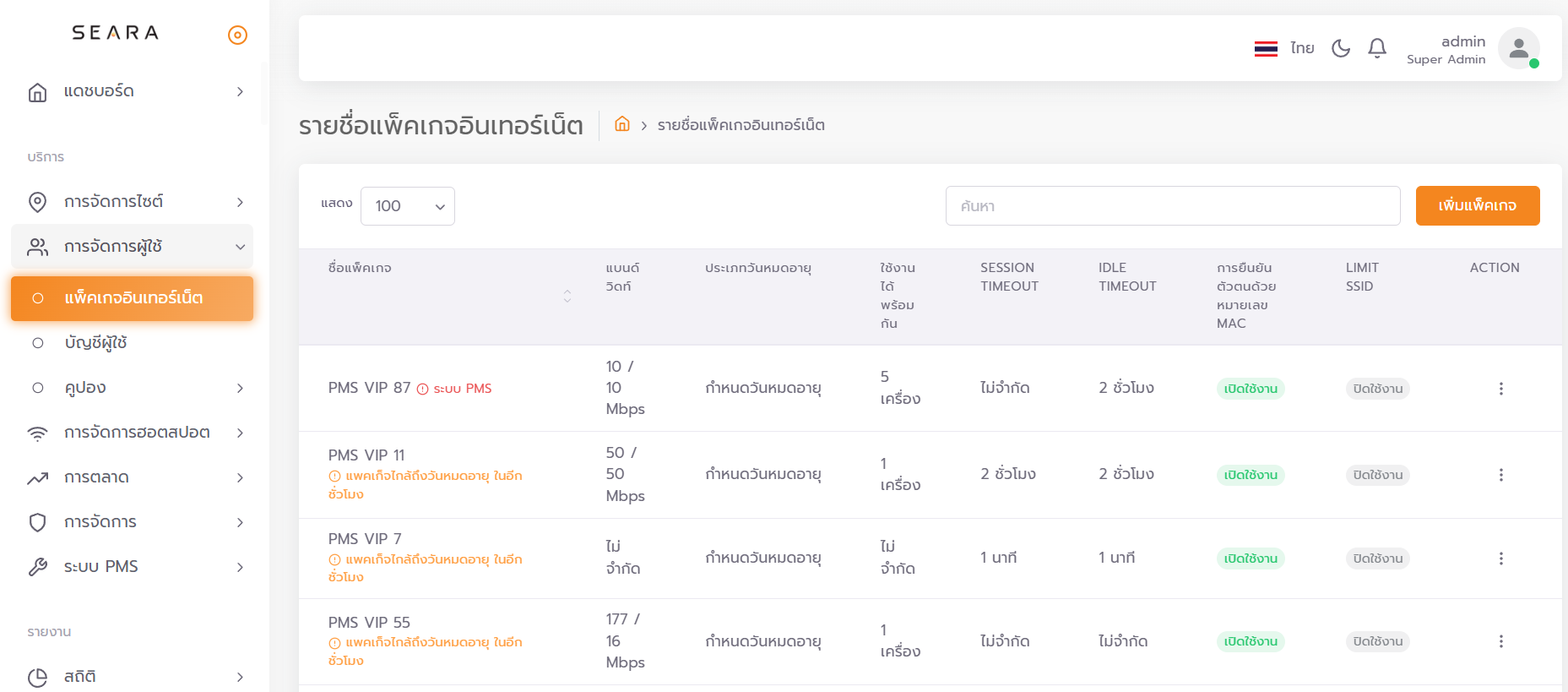Open action menu for PMS VIP 55
Viewport: 1568px width, 692px height.
[x=1500, y=641]
